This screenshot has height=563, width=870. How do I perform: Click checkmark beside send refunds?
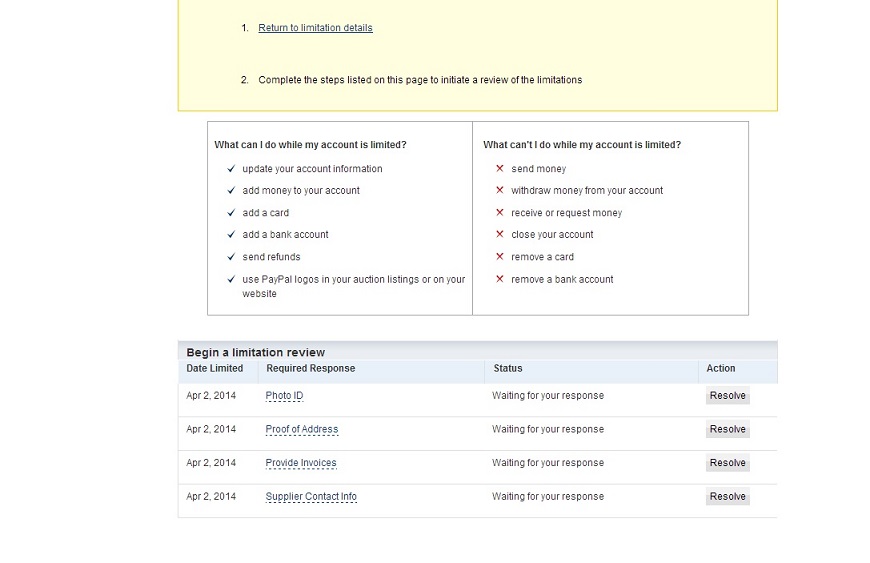coord(231,257)
